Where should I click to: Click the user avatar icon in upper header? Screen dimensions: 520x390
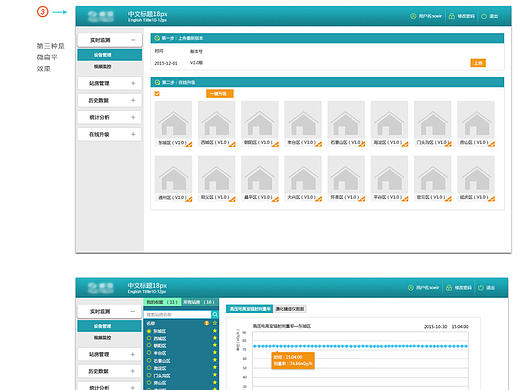click(413, 16)
